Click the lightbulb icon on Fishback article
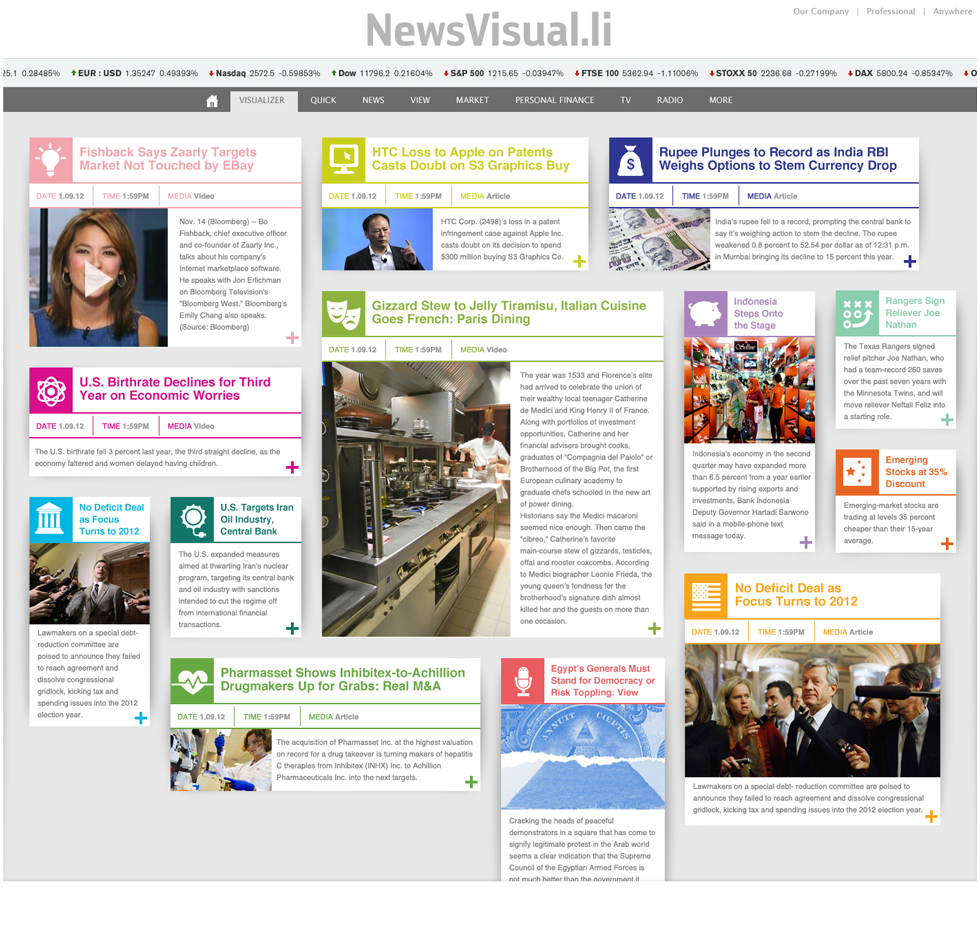 [50, 159]
